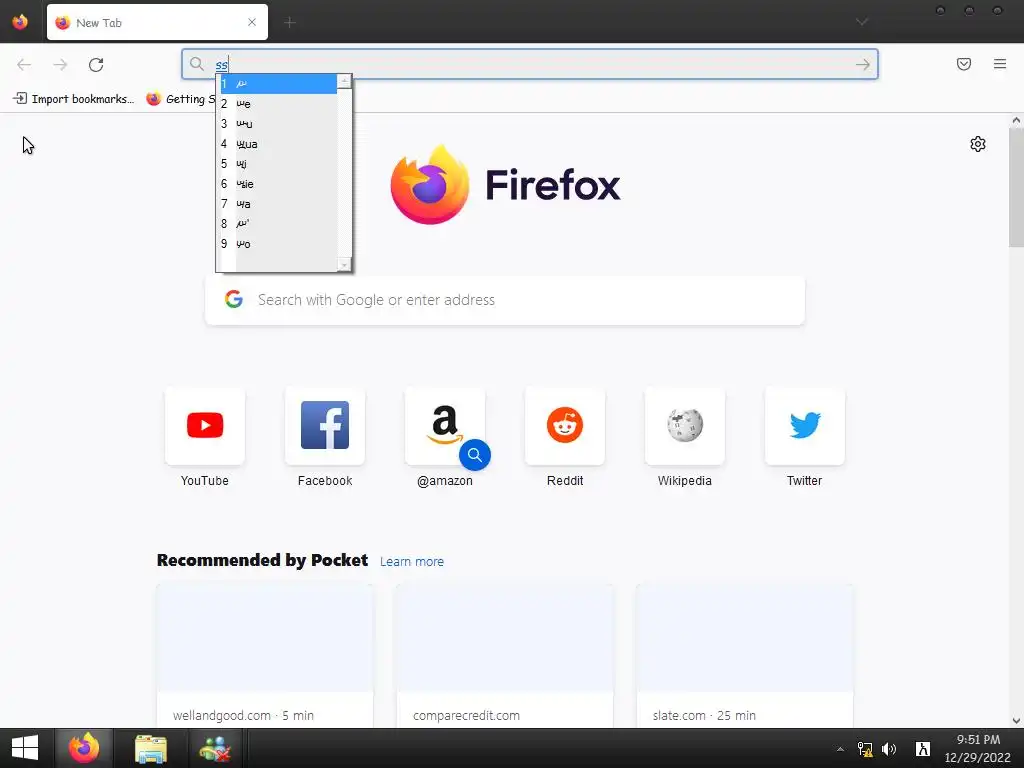Open volume control tray icon
This screenshot has width=1024, height=768.
[x=889, y=749]
